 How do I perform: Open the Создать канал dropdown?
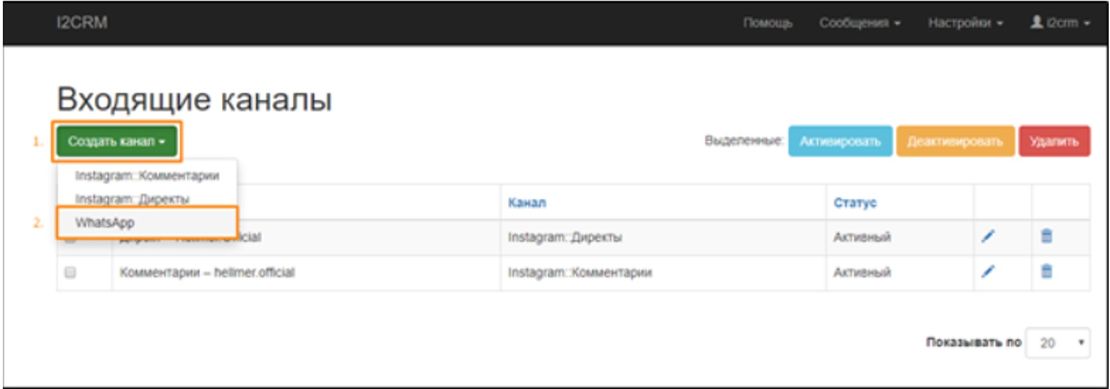point(117,141)
